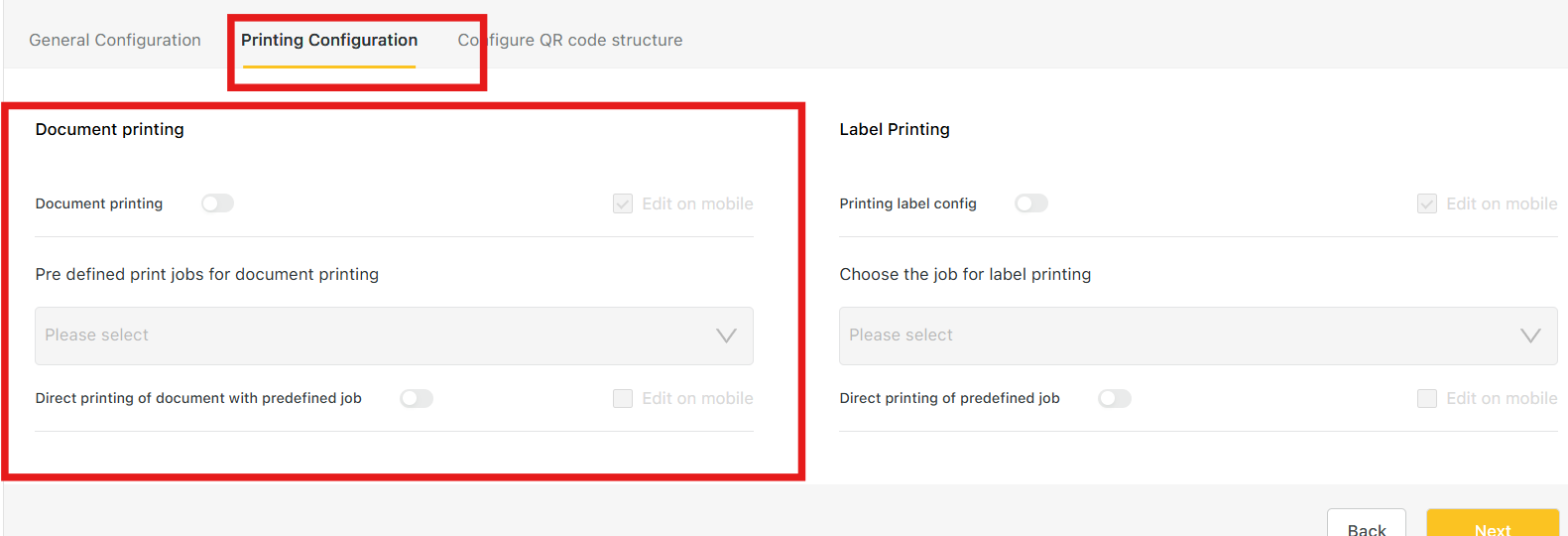Click the Choose the job for label printing label

(964, 274)
